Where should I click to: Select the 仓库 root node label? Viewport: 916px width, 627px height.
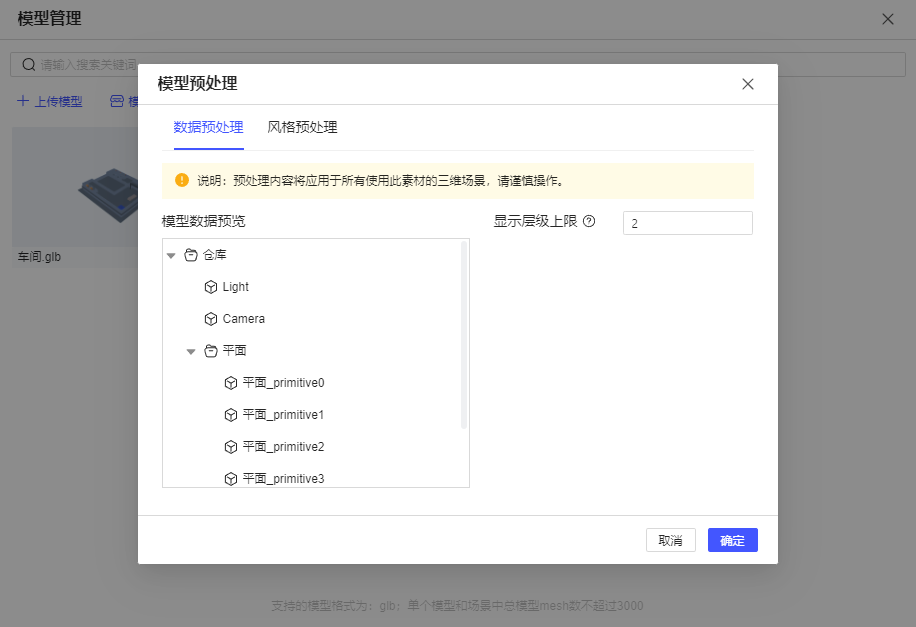[214, 255]
